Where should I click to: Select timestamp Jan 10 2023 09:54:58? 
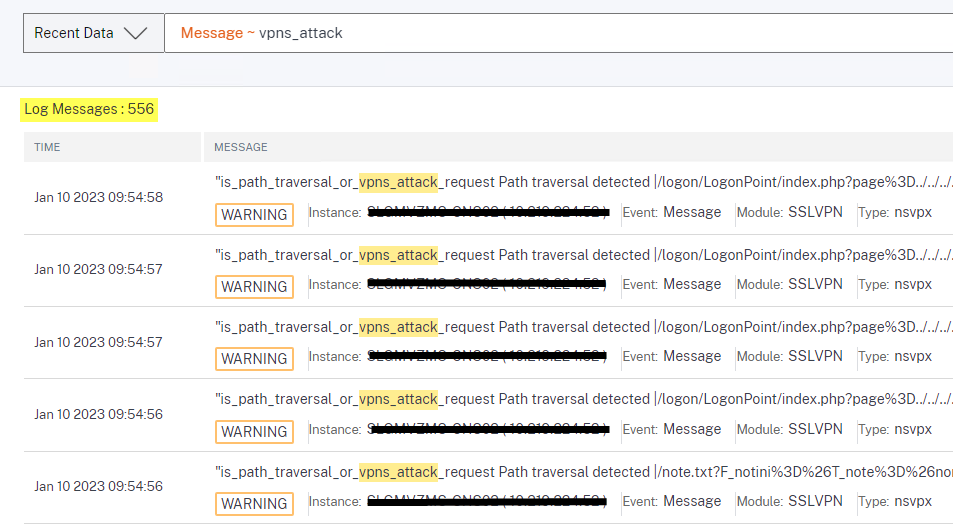(98, 197)
